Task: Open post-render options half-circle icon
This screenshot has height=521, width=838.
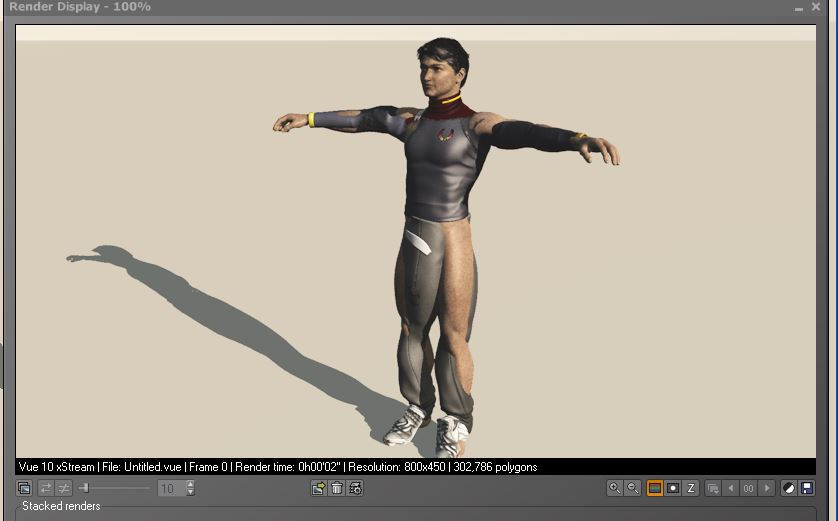Action: [x=789, y=488]
